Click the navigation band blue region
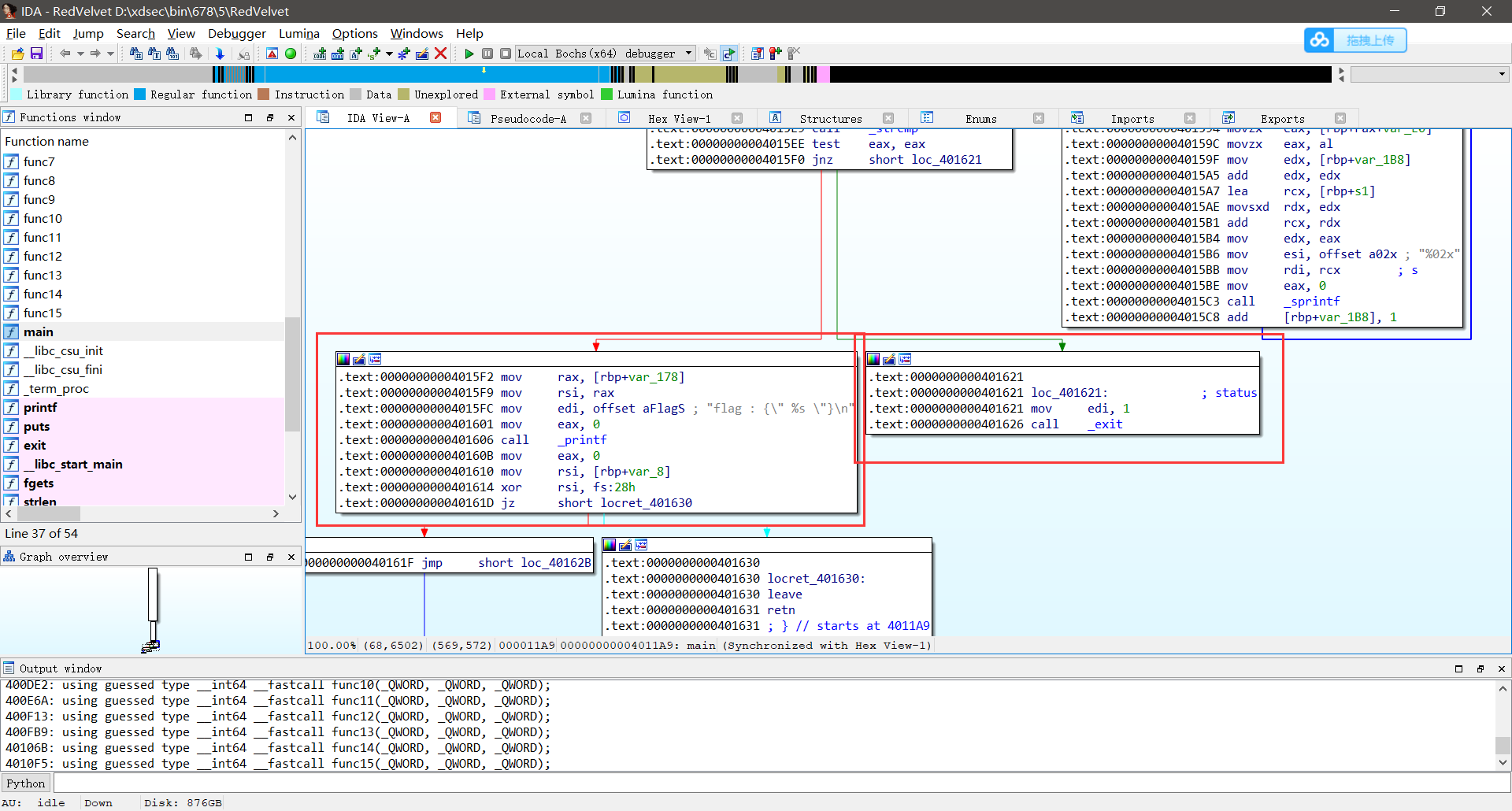The width and height of the screenshot is (1512, 811). [432, 74]
